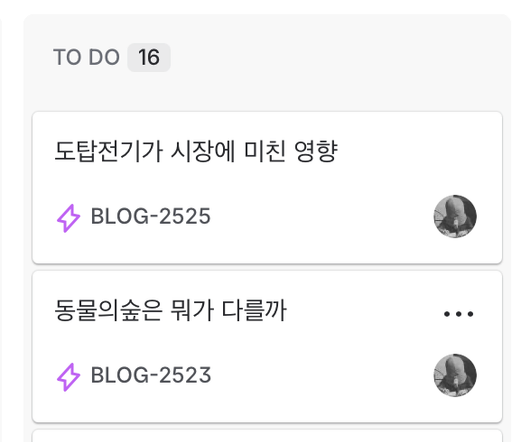Click the TO DO column title
Viewport: 521px width, 442px height.
[x=86, y=57]
